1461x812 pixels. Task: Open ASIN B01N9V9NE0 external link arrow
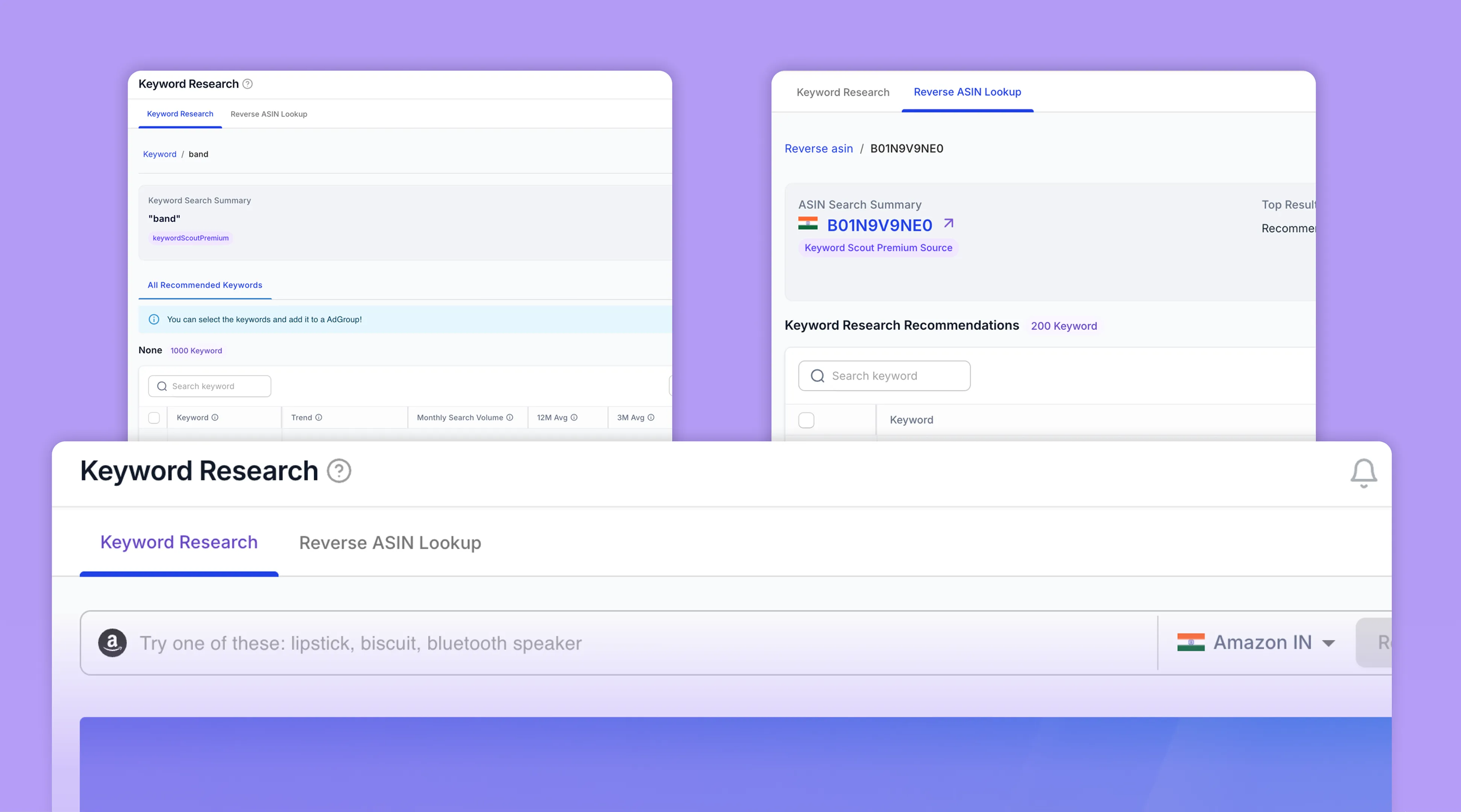(948, 223)
